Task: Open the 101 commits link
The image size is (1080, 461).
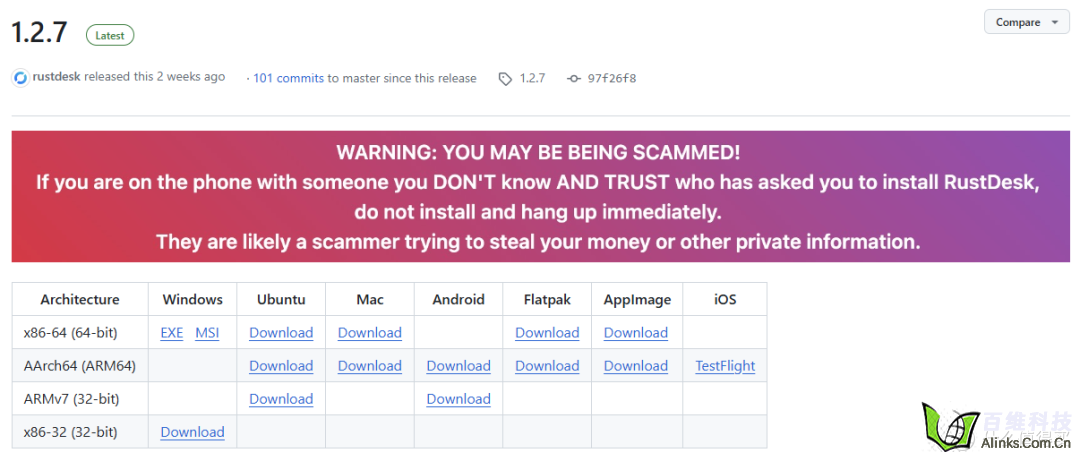Action: click(x=288, y=78)
